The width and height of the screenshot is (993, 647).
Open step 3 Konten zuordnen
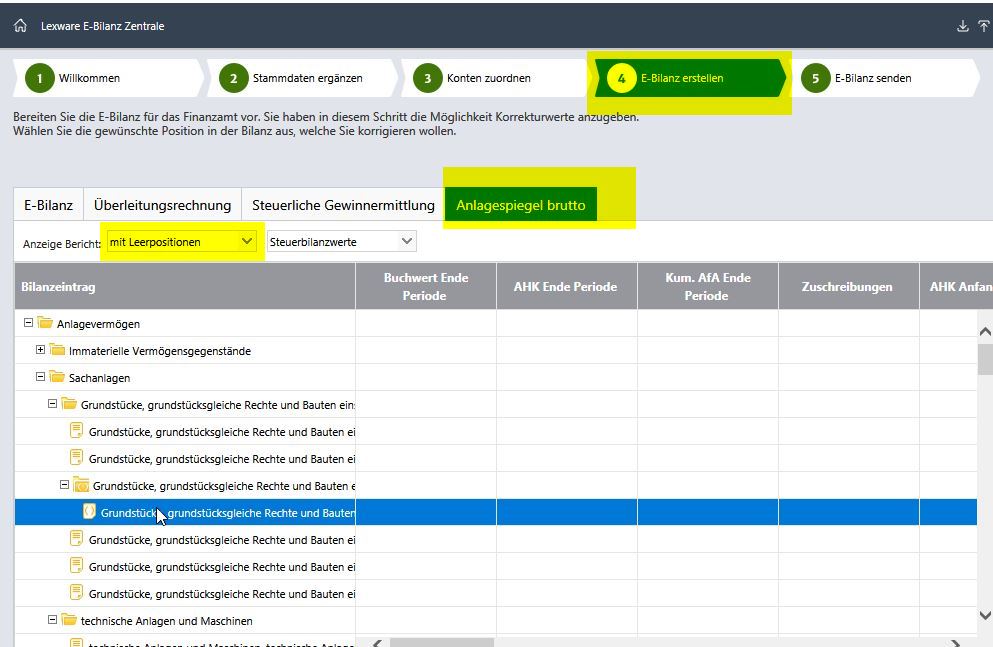coord(496,78)
